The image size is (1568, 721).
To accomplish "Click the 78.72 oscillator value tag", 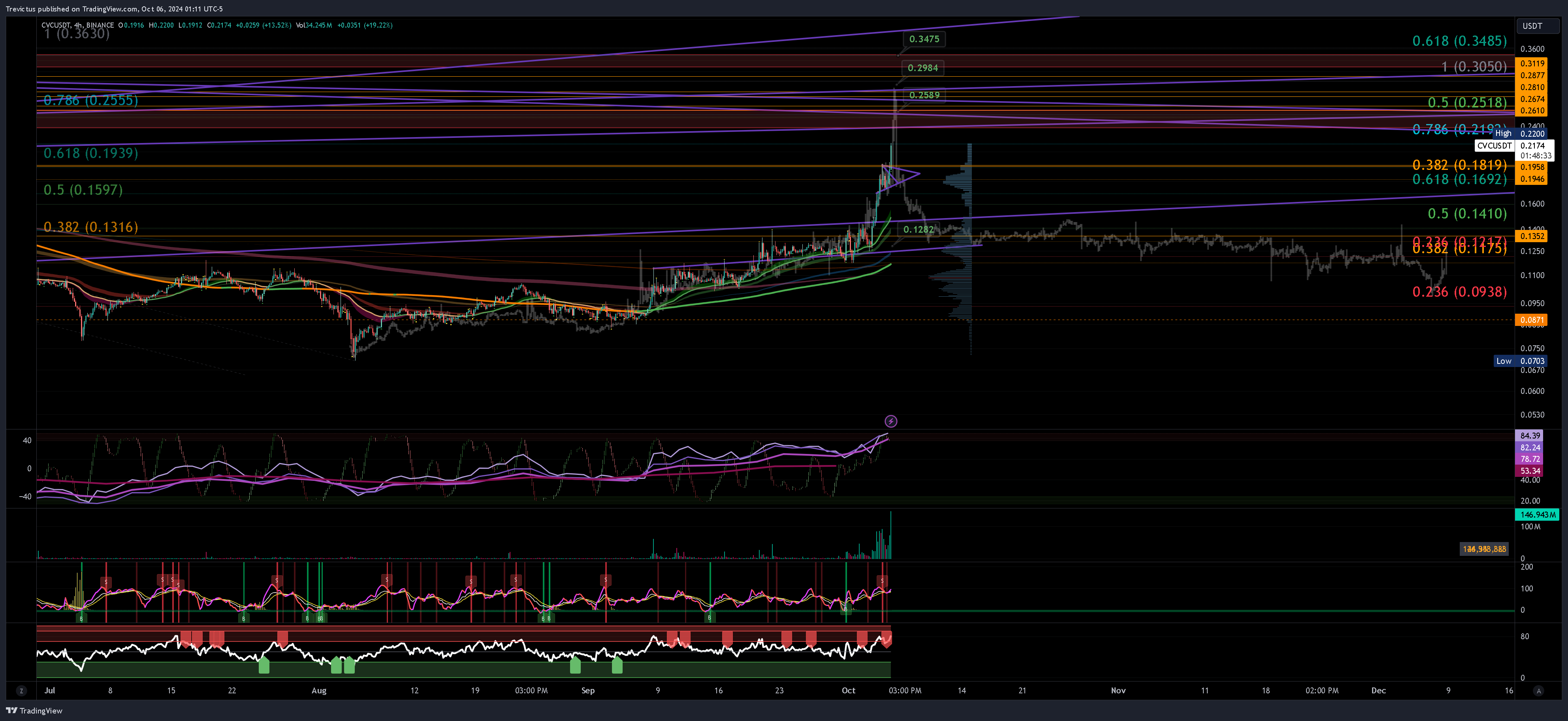I will (x=1529, y=459).
